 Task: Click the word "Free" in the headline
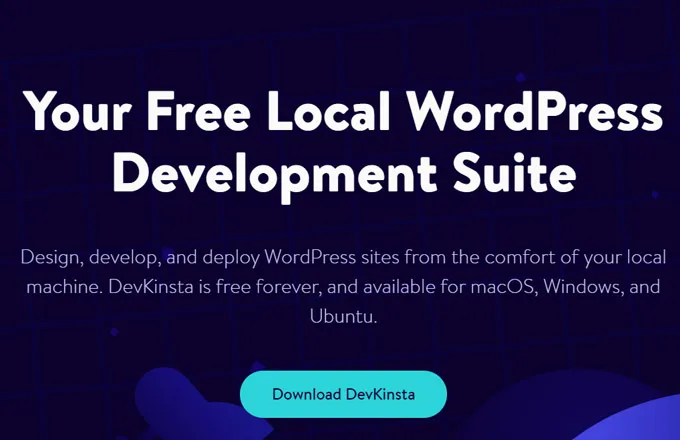[207, 113]
